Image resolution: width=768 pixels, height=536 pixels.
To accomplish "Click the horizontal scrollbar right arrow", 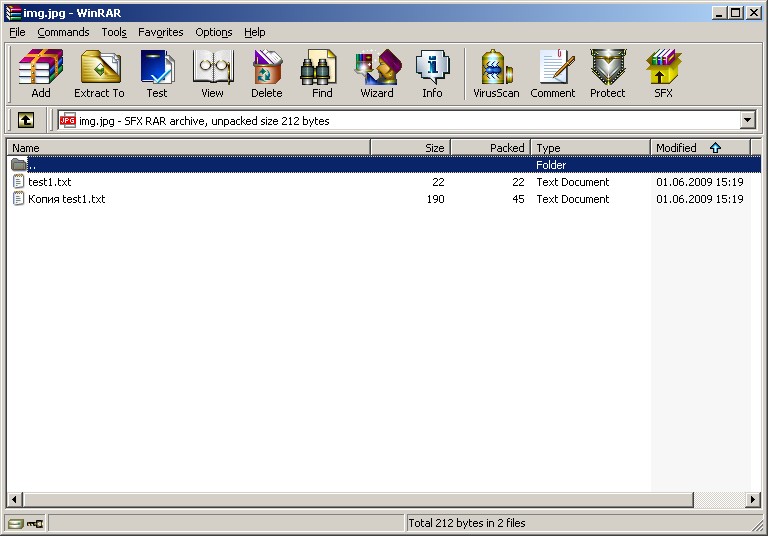I will pyautogui.click(x=753, y=500).
